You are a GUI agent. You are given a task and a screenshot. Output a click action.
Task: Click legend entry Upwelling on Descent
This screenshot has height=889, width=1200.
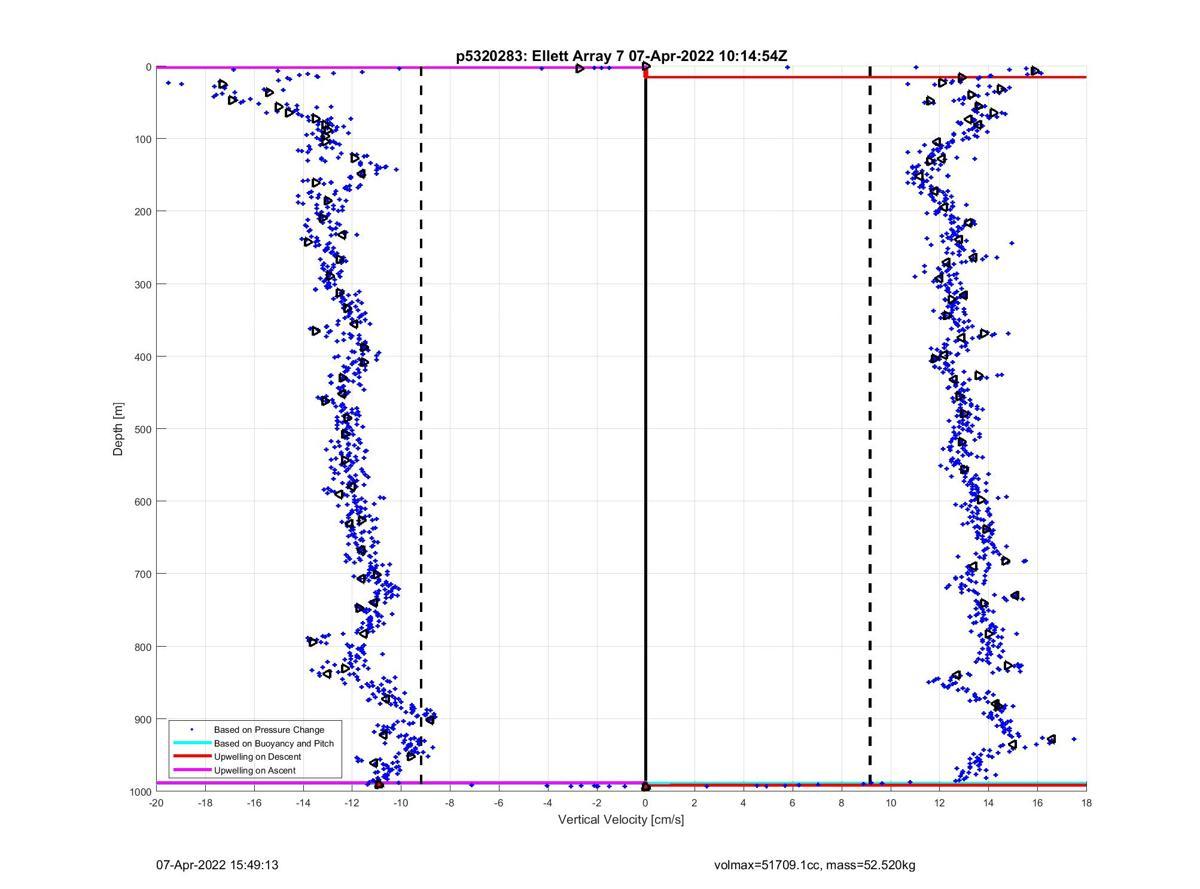coord(257,757)
